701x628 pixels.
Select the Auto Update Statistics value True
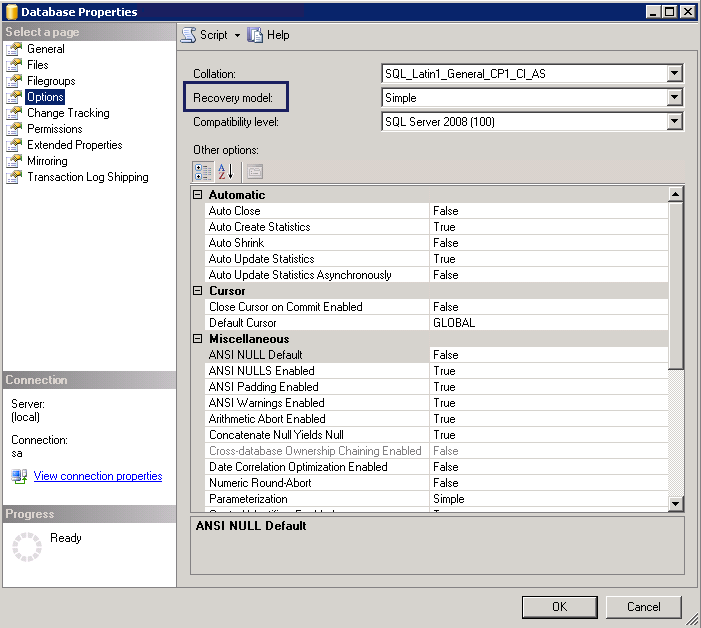coord(444,259)
